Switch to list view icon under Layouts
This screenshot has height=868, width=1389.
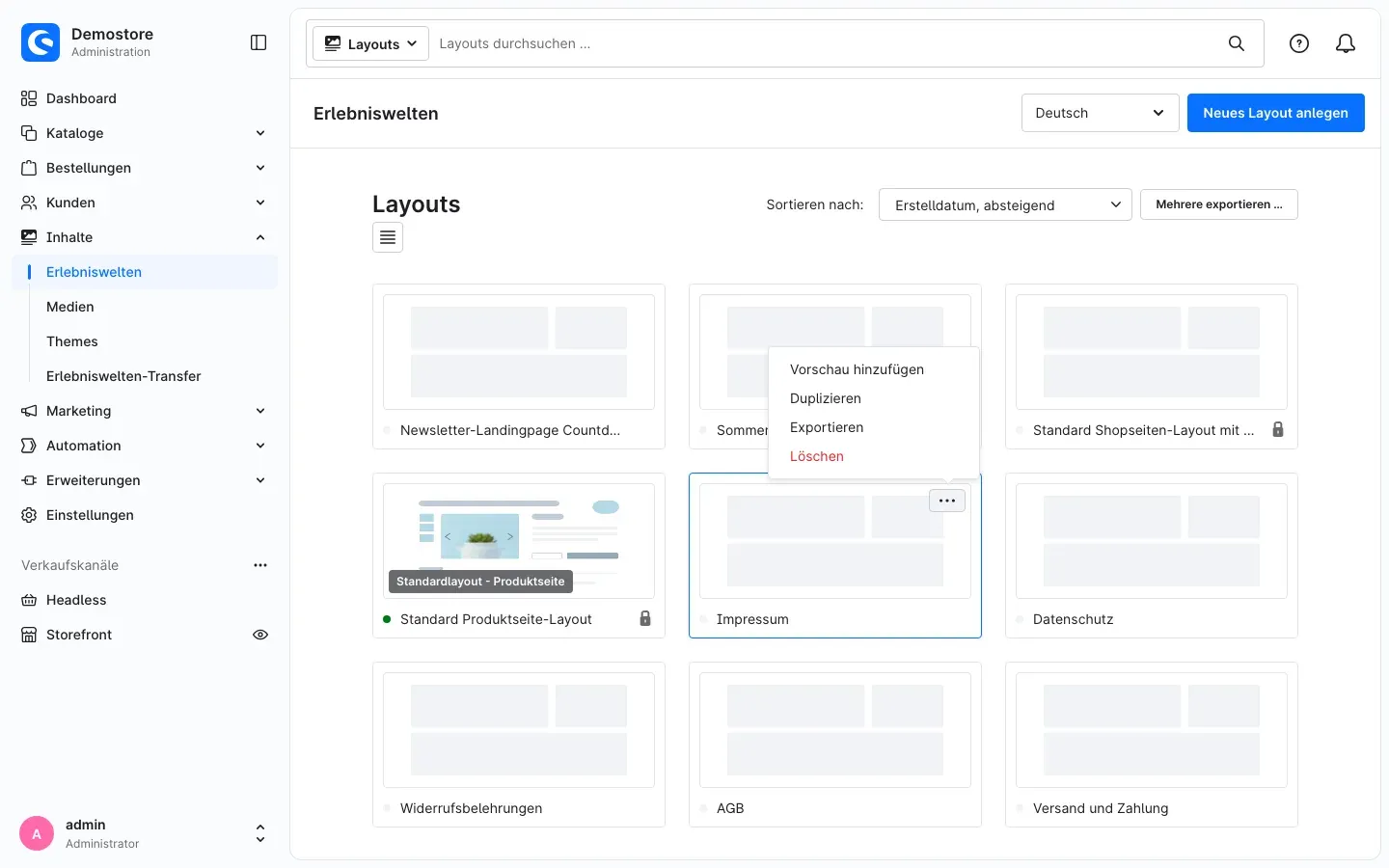(388, 237)
